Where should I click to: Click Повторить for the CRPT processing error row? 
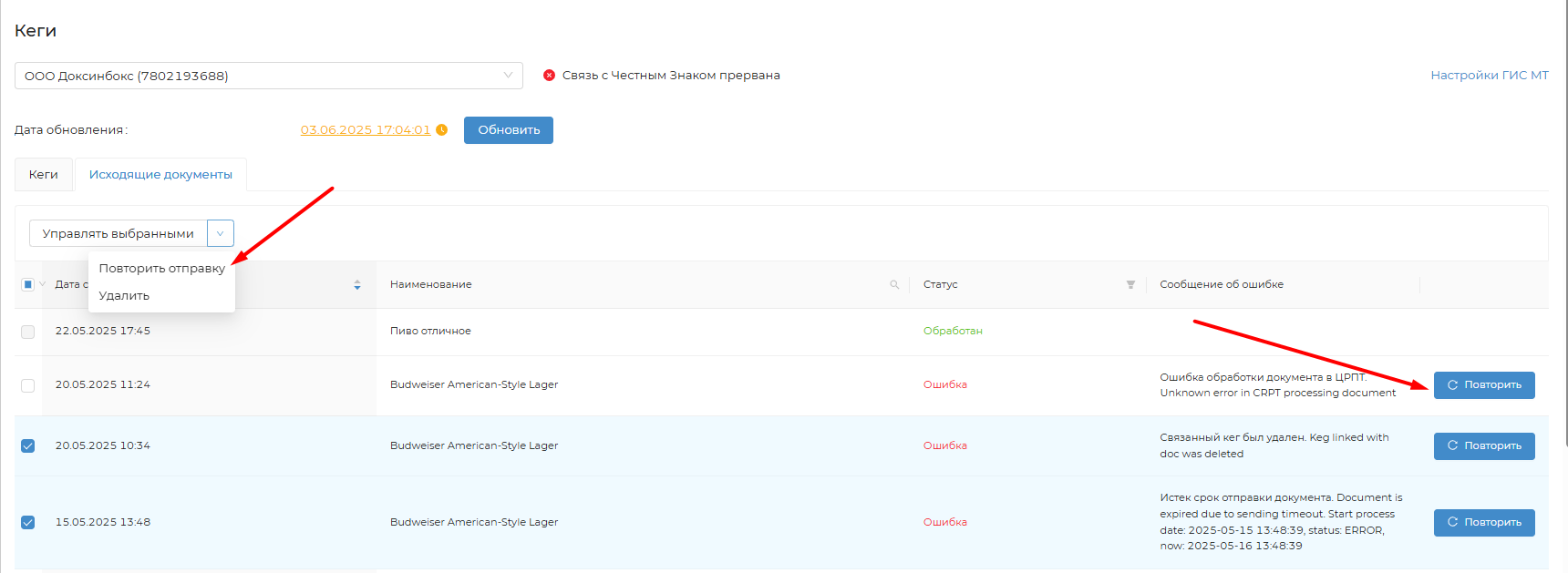click(1483, 385)
